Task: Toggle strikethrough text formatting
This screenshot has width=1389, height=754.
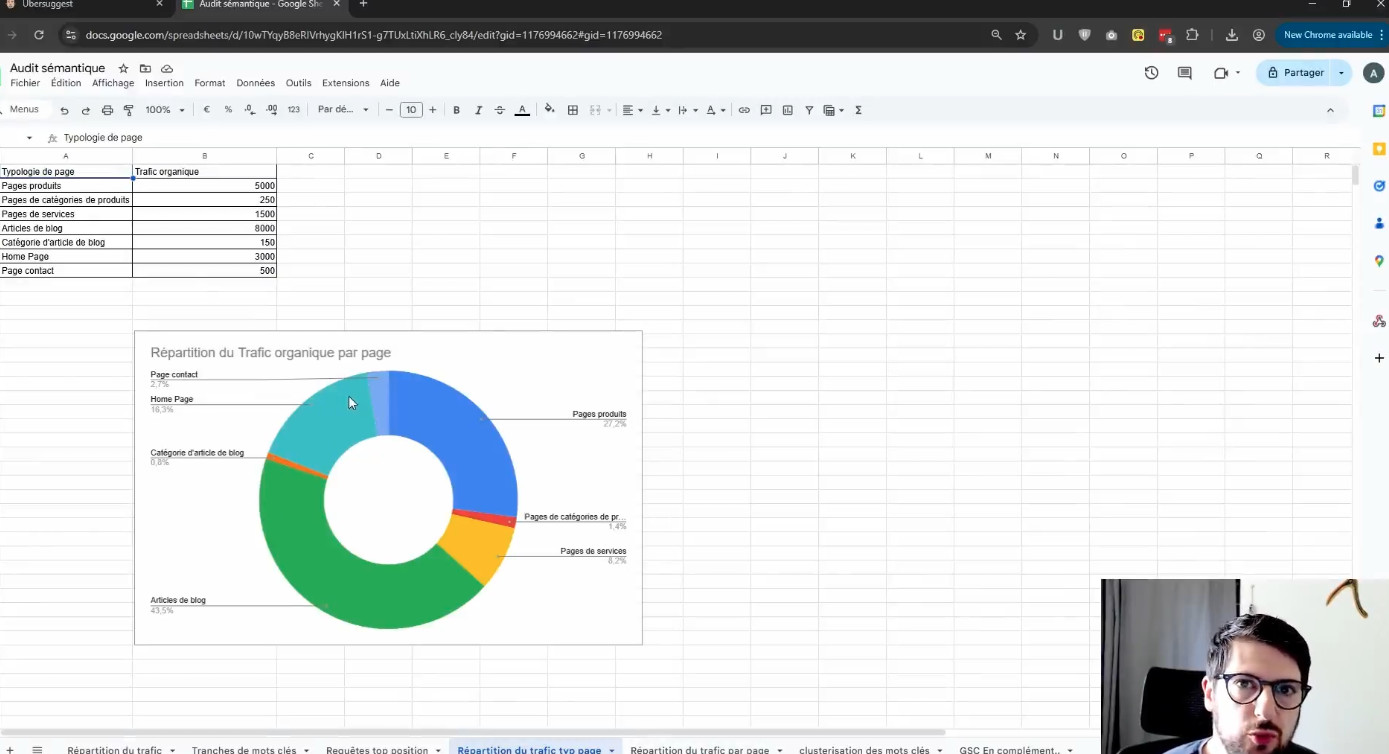Action: [500, 110]
